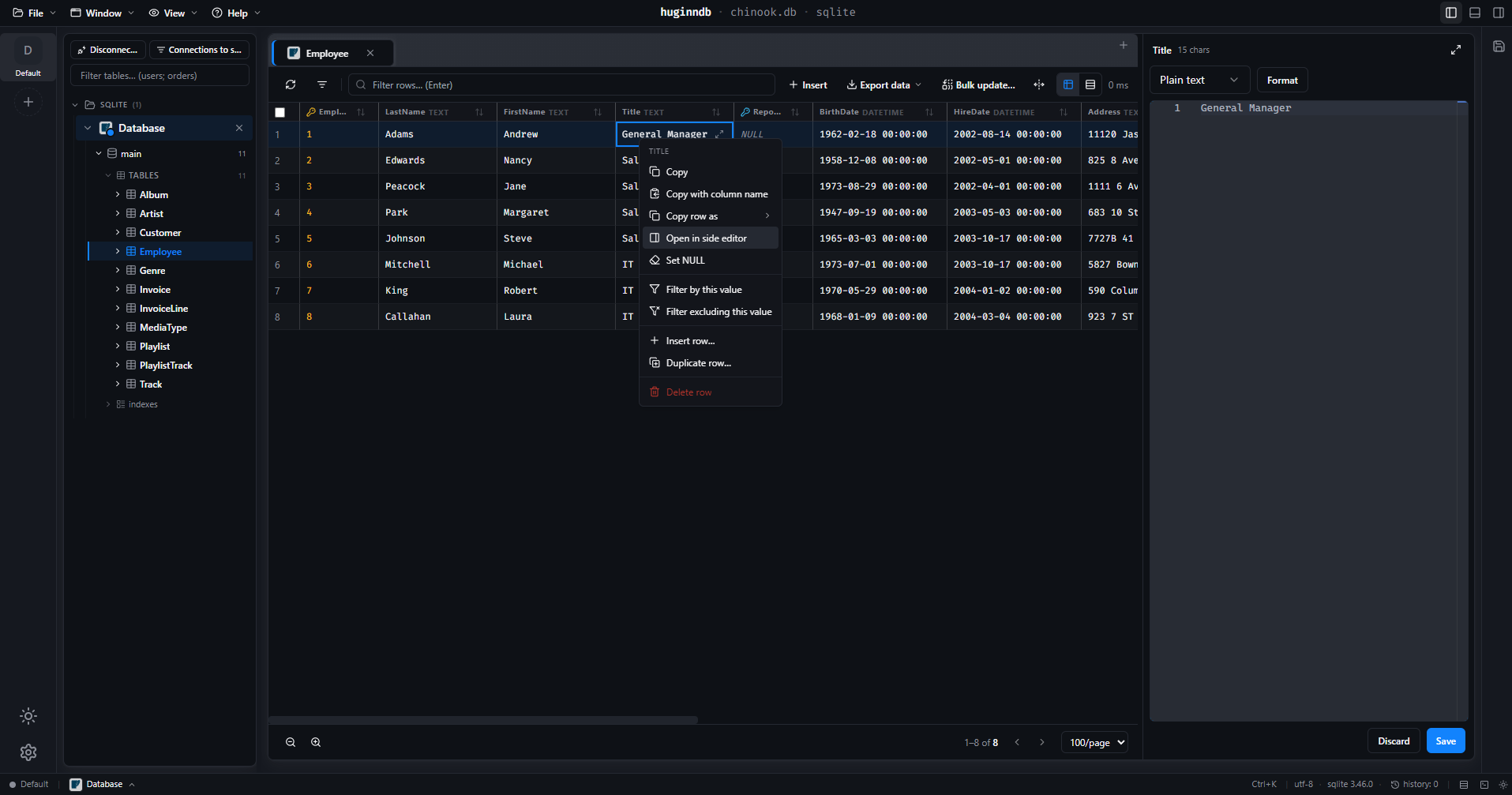Click the horizontal table scrollbar
The width and height of the screenshot is (1512, 795).
coord(483,720)
